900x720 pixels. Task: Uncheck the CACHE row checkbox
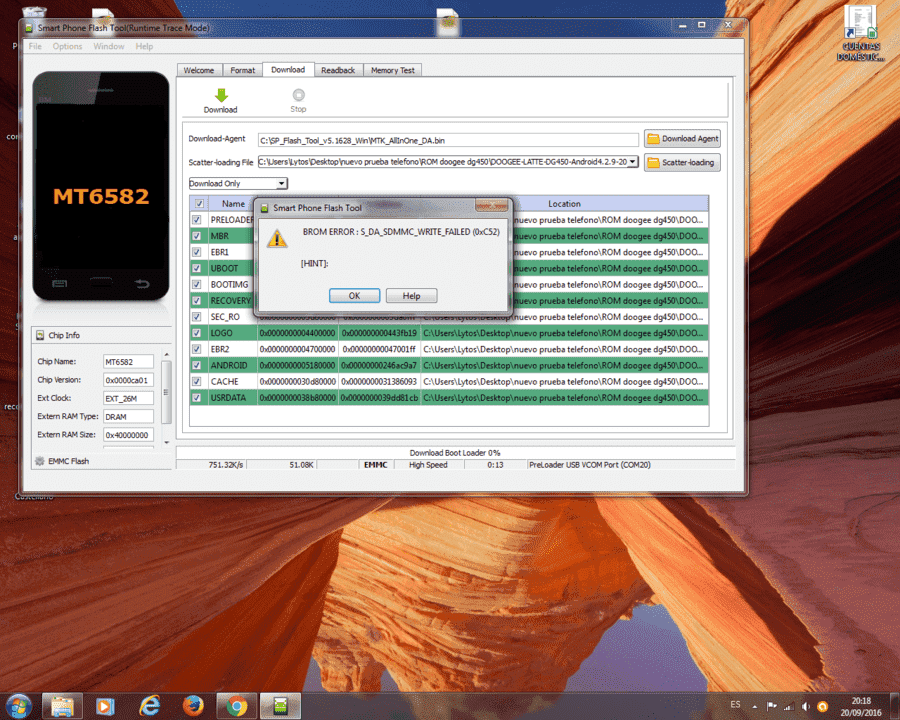coord(197,381)
